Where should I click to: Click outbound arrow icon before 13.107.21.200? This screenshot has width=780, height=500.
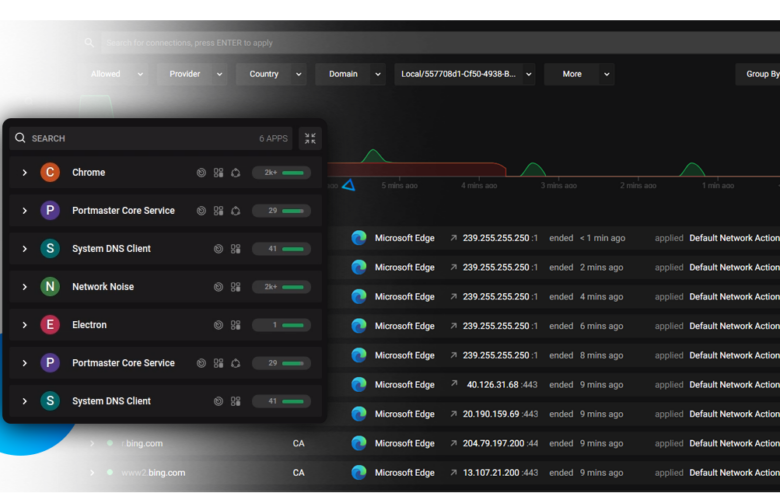coord(454,473)
